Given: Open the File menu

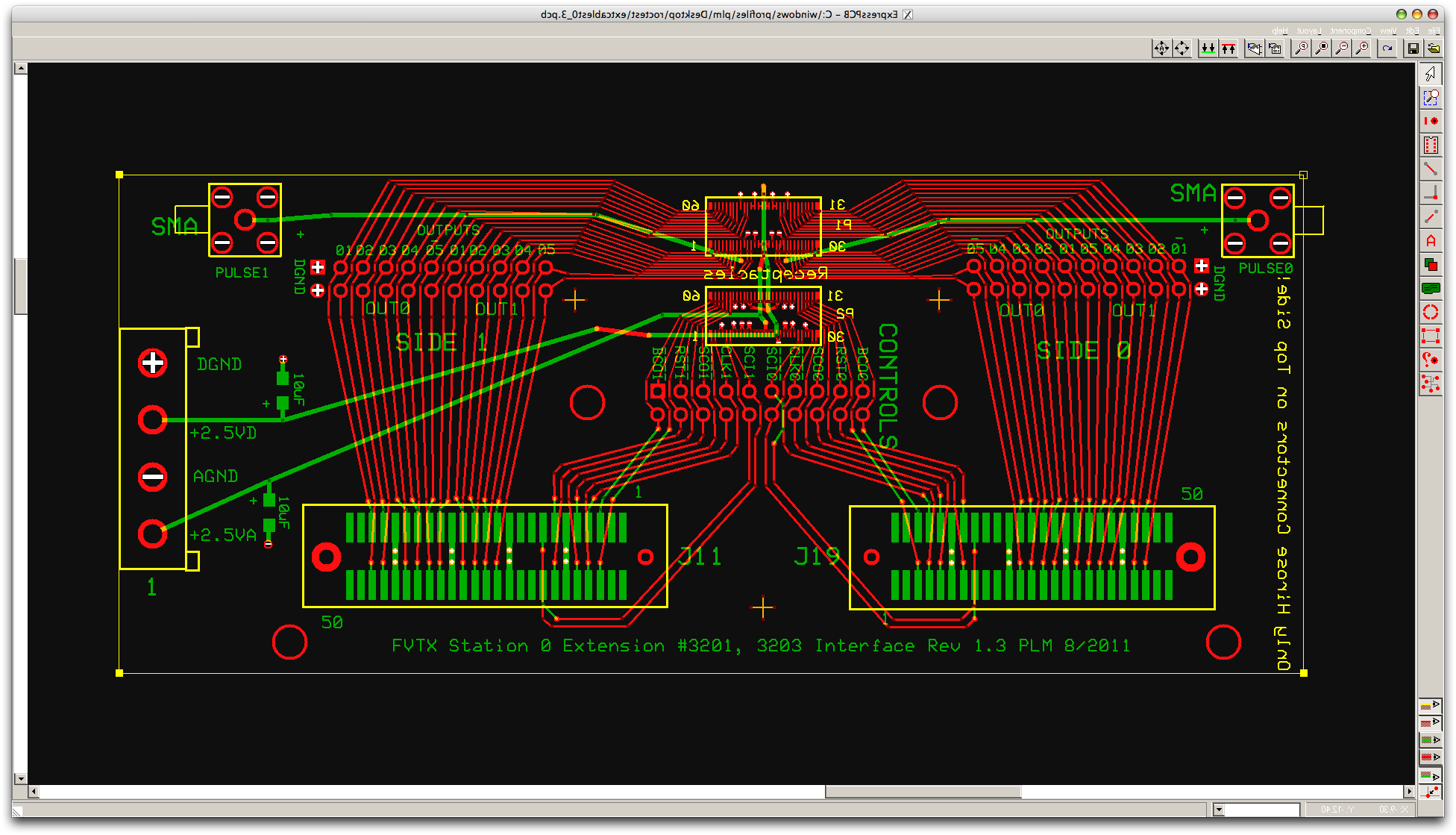Looking at the screenshot, I should [1434, 31].
